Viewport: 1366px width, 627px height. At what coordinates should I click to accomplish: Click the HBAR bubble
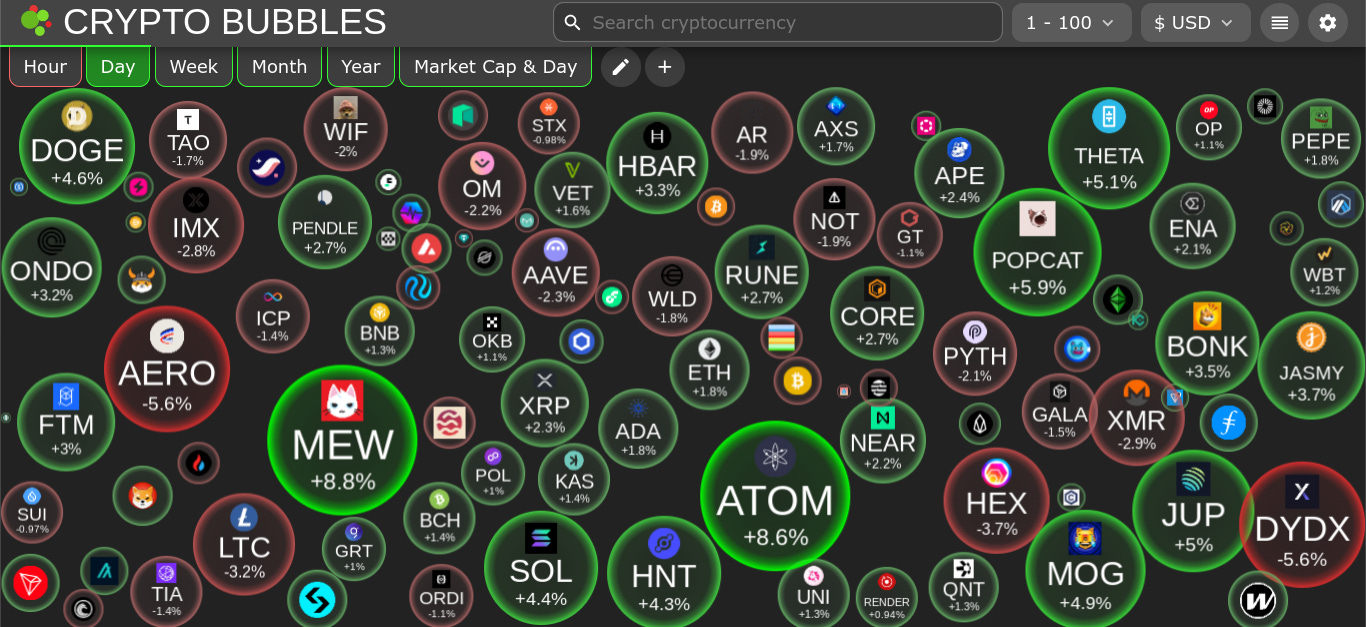pyautogui.click(x=657, y=163)
